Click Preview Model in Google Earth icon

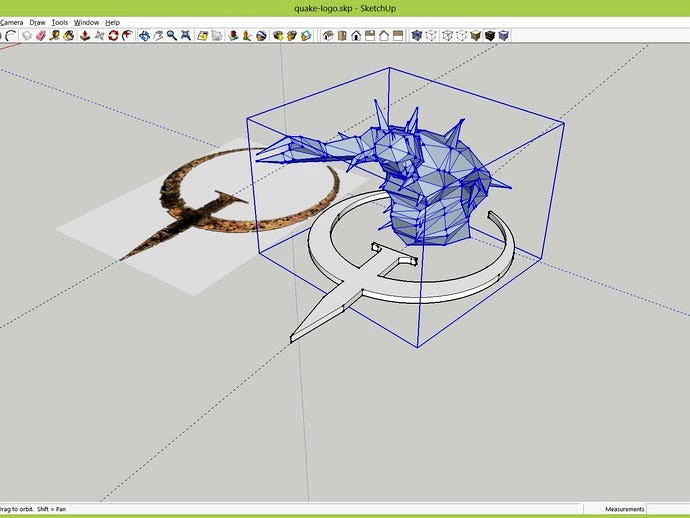tap(261, 36)
